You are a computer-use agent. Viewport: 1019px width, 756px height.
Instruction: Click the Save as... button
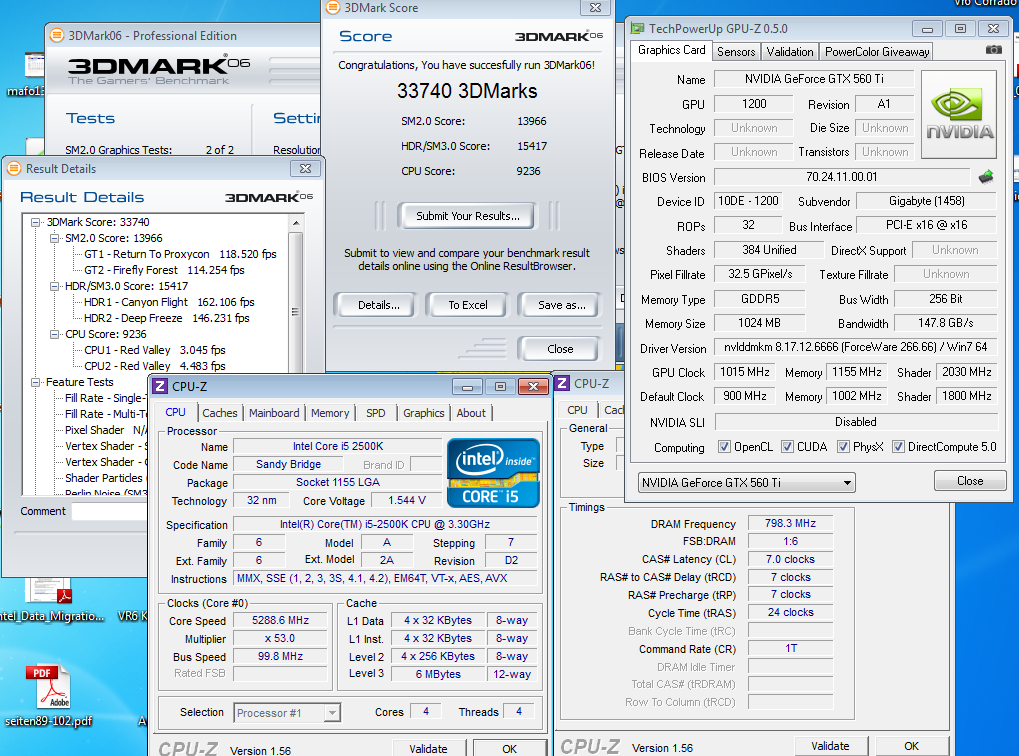(x=561, y=305)
